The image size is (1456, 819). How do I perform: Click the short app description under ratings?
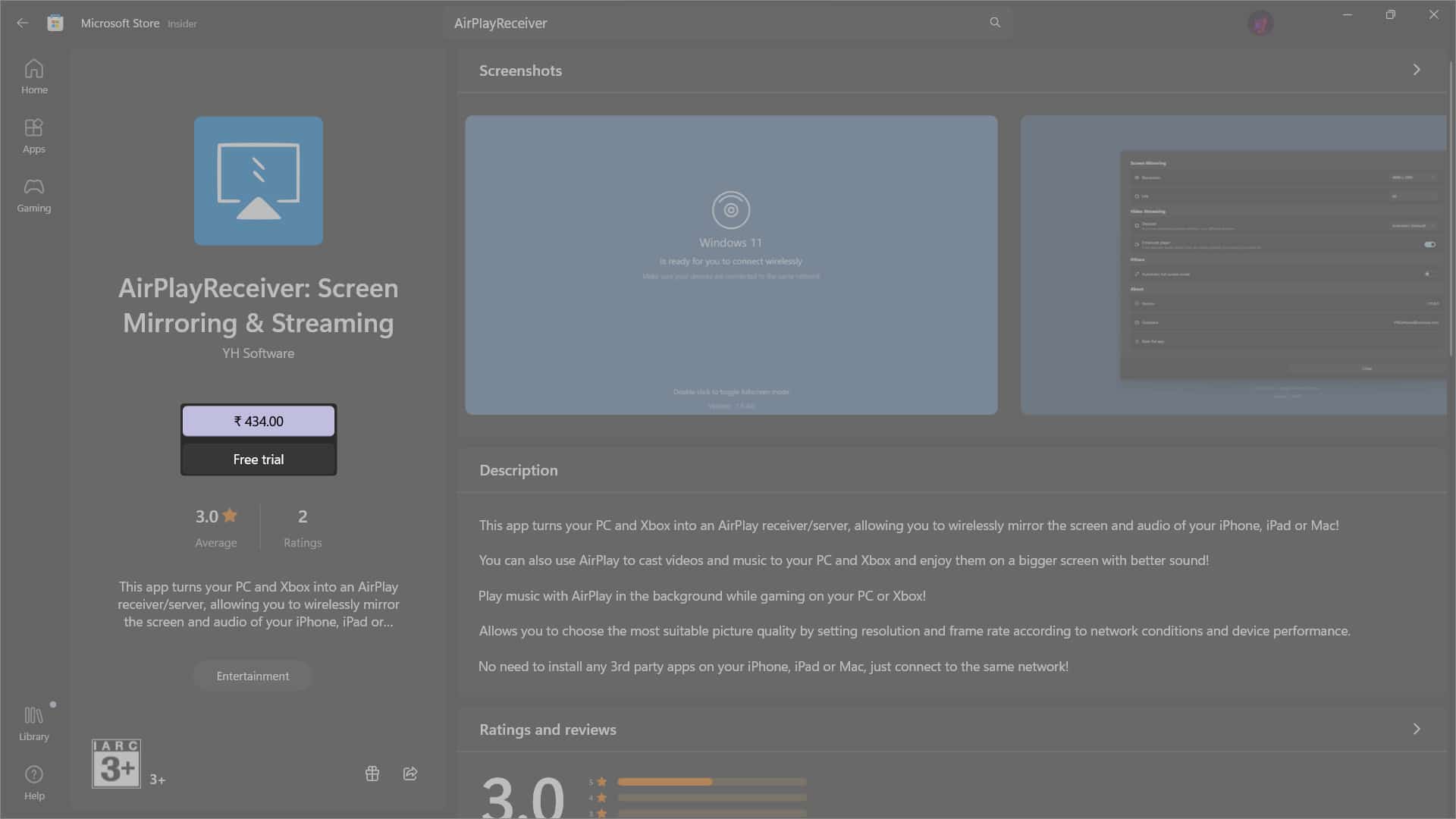click(259, 604)
